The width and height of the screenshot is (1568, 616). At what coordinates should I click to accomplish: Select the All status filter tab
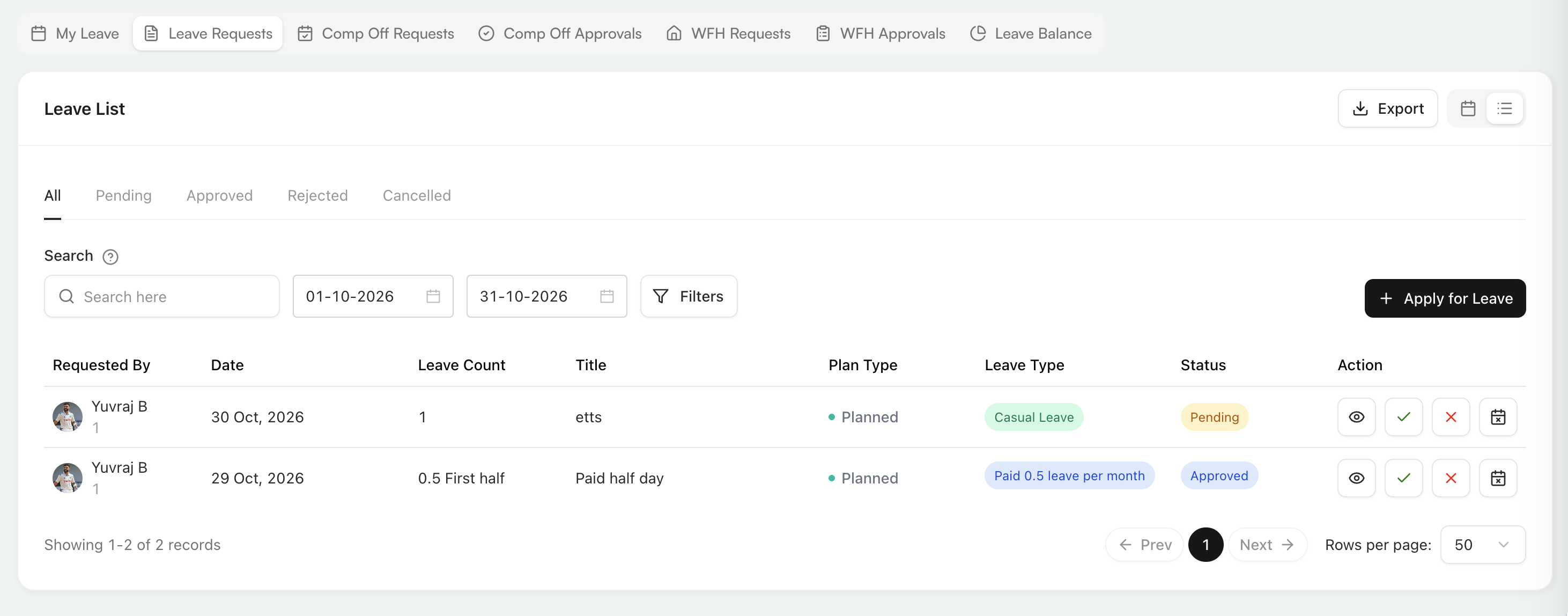(x=53, y=195)
